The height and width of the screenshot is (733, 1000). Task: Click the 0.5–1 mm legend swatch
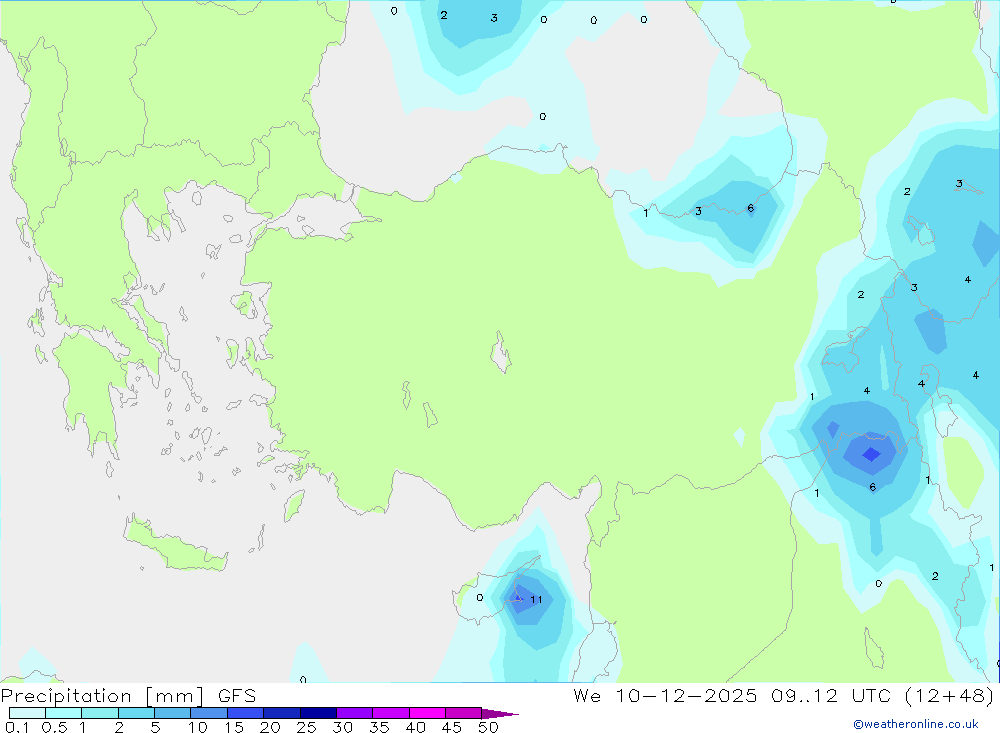64,713
